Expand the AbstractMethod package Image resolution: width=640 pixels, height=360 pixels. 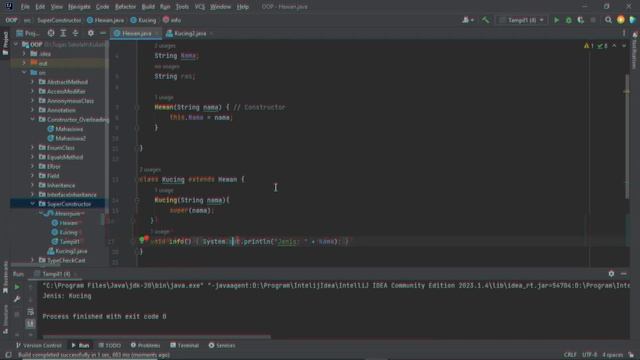click(x=32, y=82)
